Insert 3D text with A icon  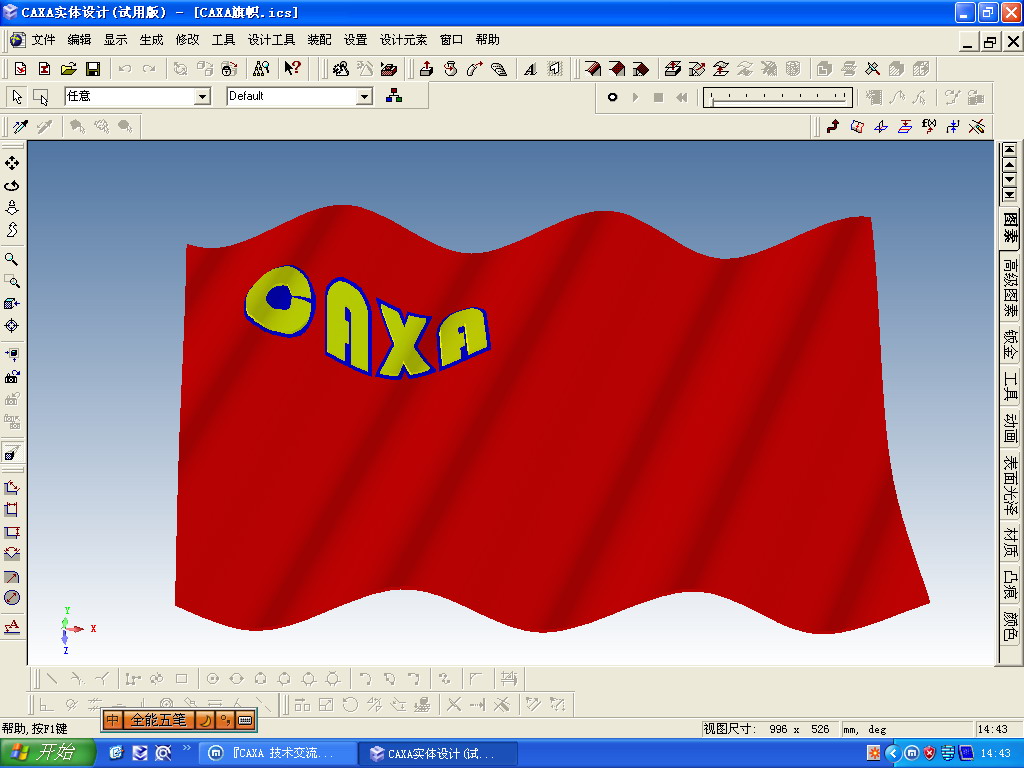[x=530, y=69]
